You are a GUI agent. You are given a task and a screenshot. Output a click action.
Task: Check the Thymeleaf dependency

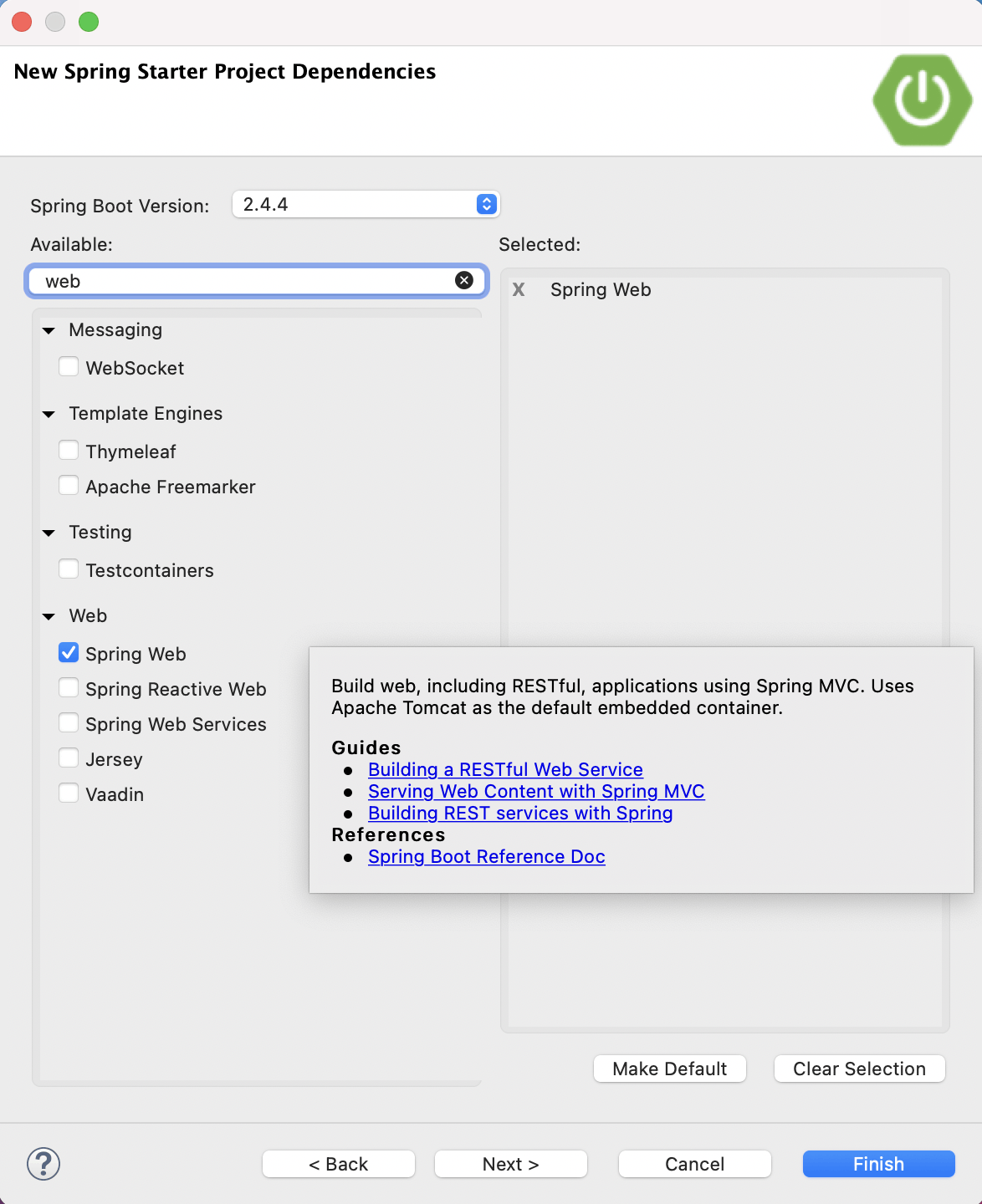[69, 451]
